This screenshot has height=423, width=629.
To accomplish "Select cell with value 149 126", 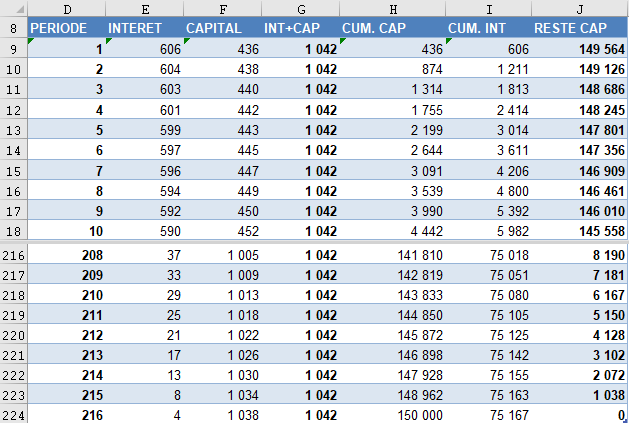I will pos(580,69).
